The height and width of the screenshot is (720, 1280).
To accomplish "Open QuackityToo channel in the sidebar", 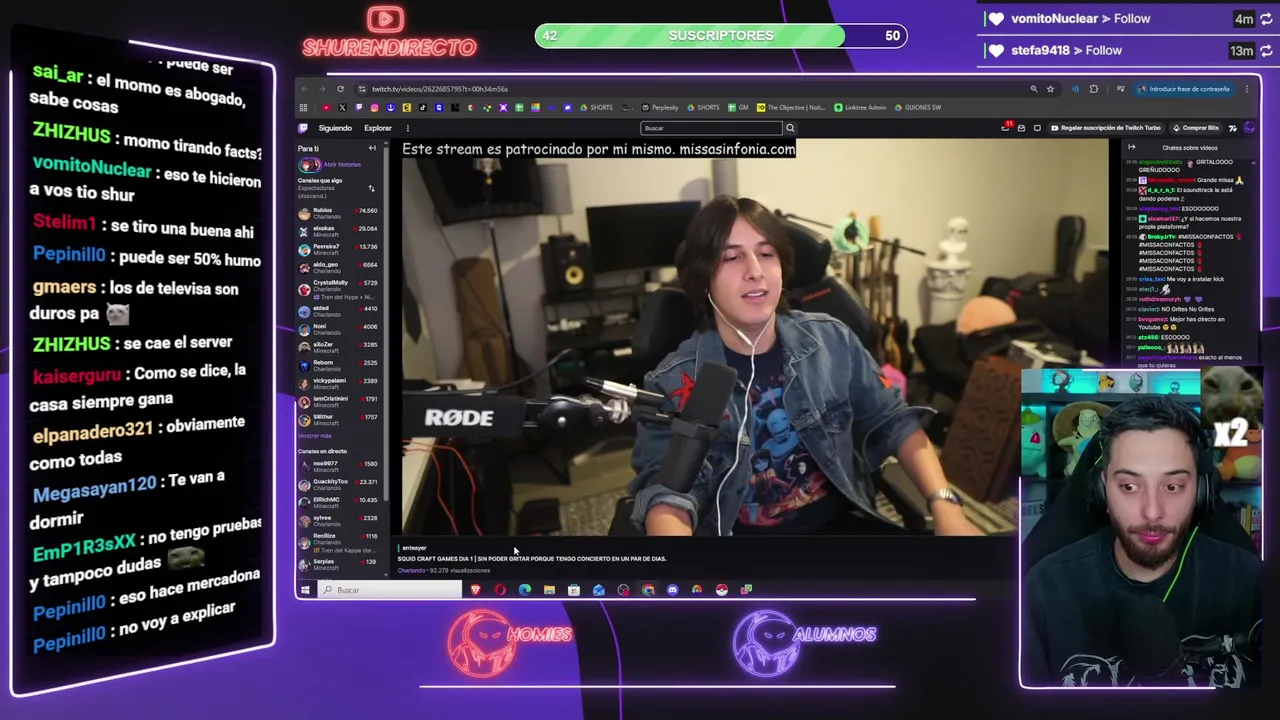I will (338, 484).
